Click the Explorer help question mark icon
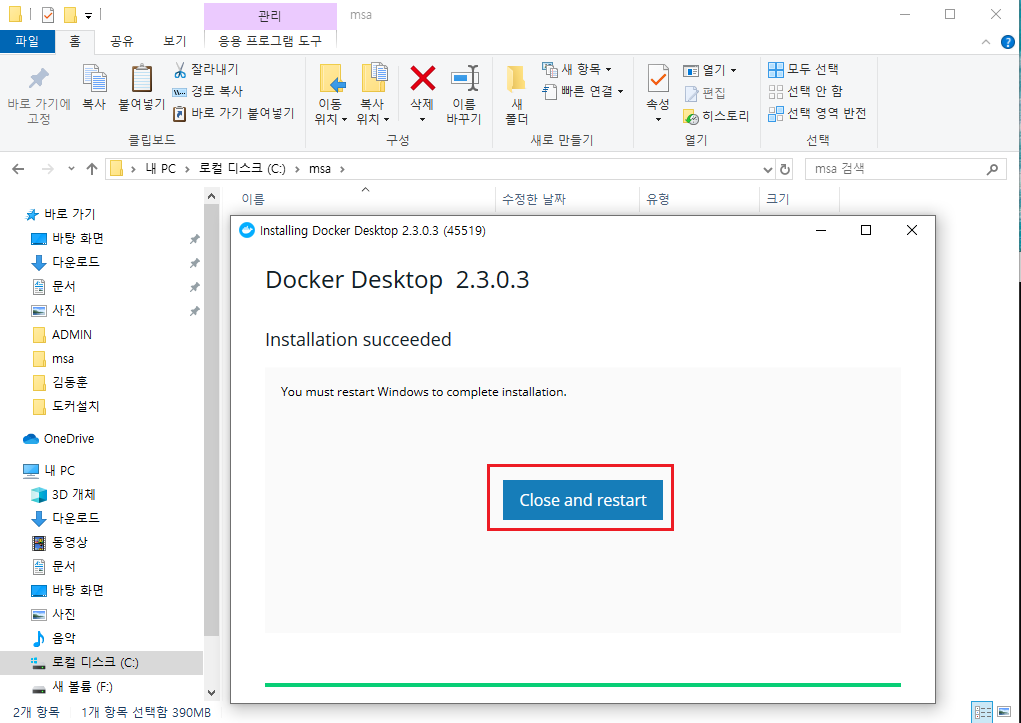 click(1007, 42)
